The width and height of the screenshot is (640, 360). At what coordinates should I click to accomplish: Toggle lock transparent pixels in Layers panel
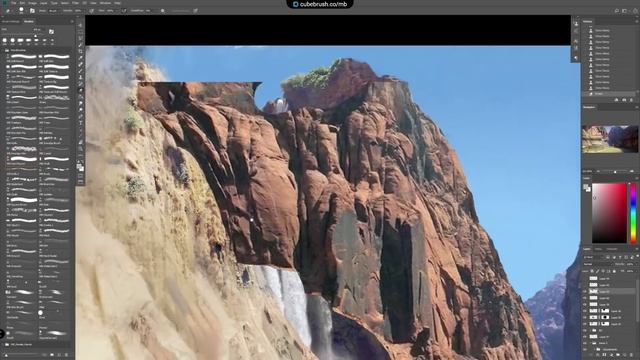point(592,271)
